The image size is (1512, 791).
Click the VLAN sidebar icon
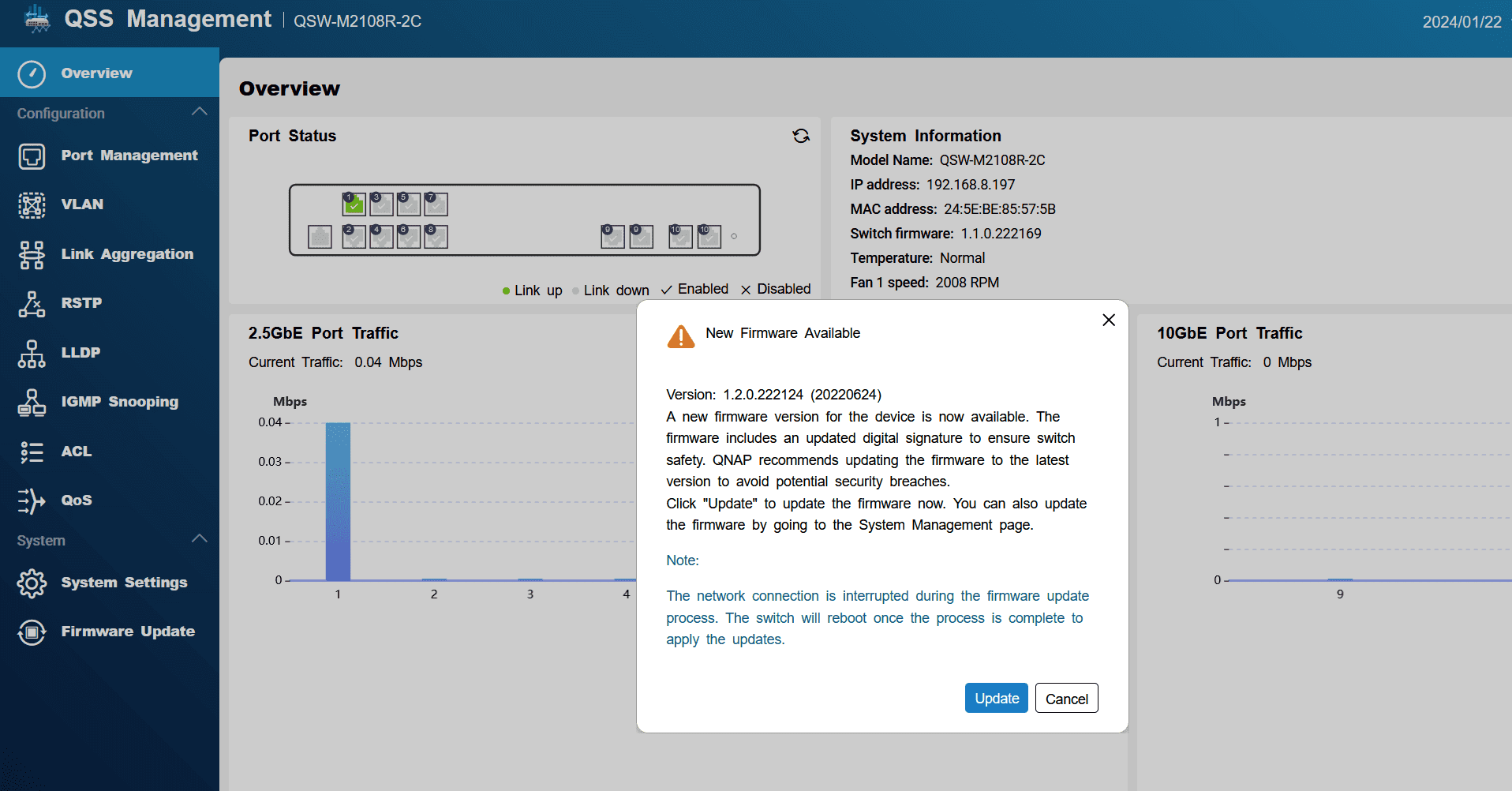coord(32,204)
